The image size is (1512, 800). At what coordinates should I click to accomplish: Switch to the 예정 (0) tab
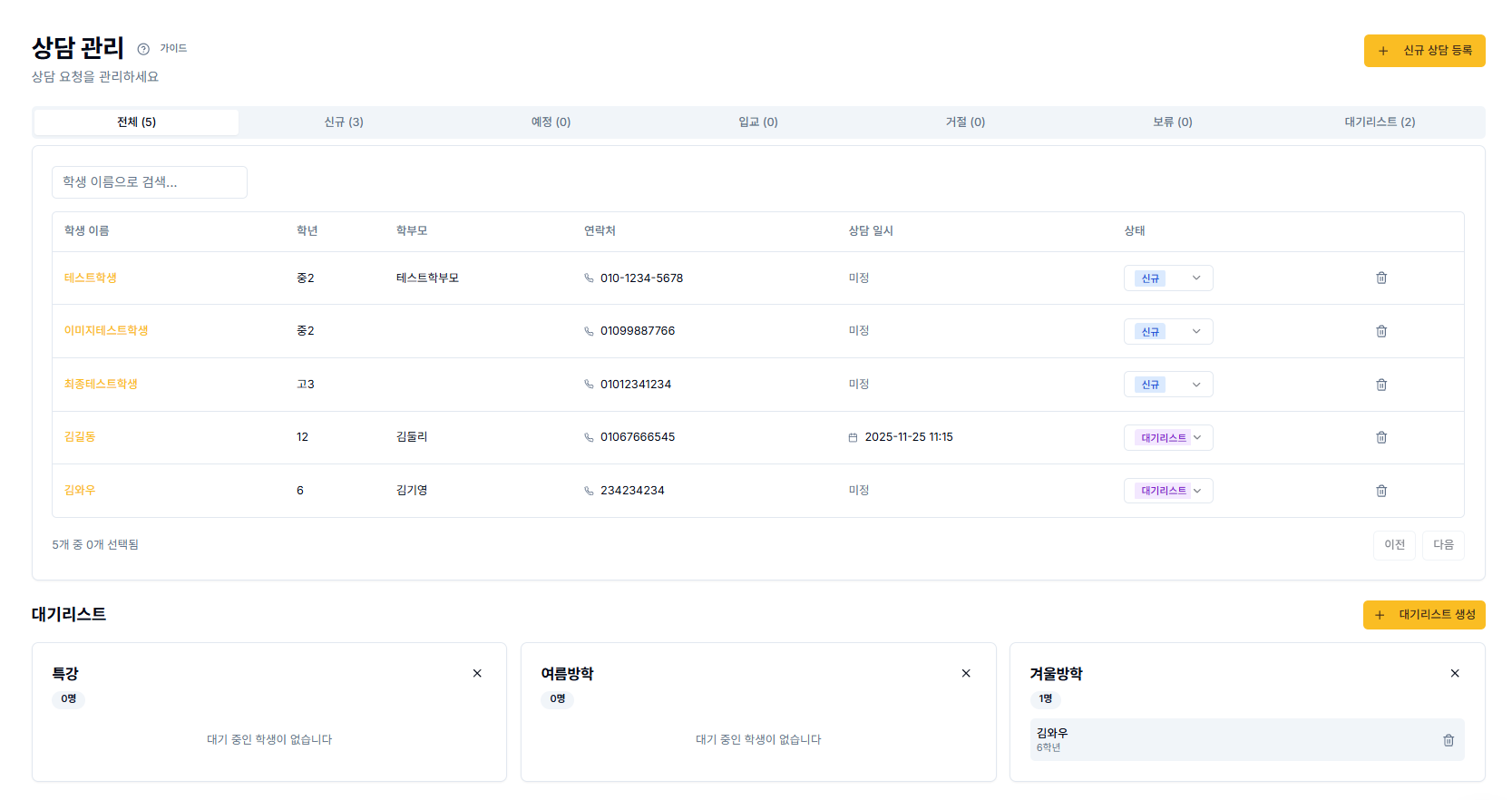[551, 122]
